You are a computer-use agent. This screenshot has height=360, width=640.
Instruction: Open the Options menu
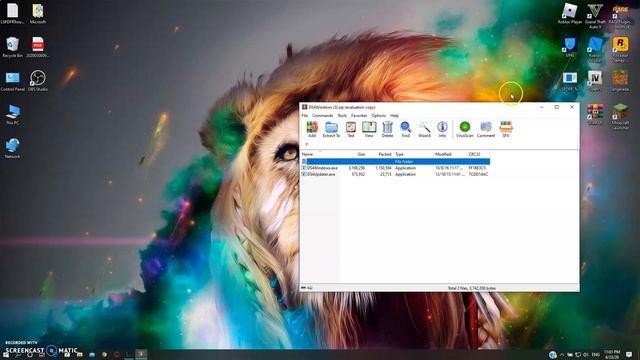[x=378, y=116]
